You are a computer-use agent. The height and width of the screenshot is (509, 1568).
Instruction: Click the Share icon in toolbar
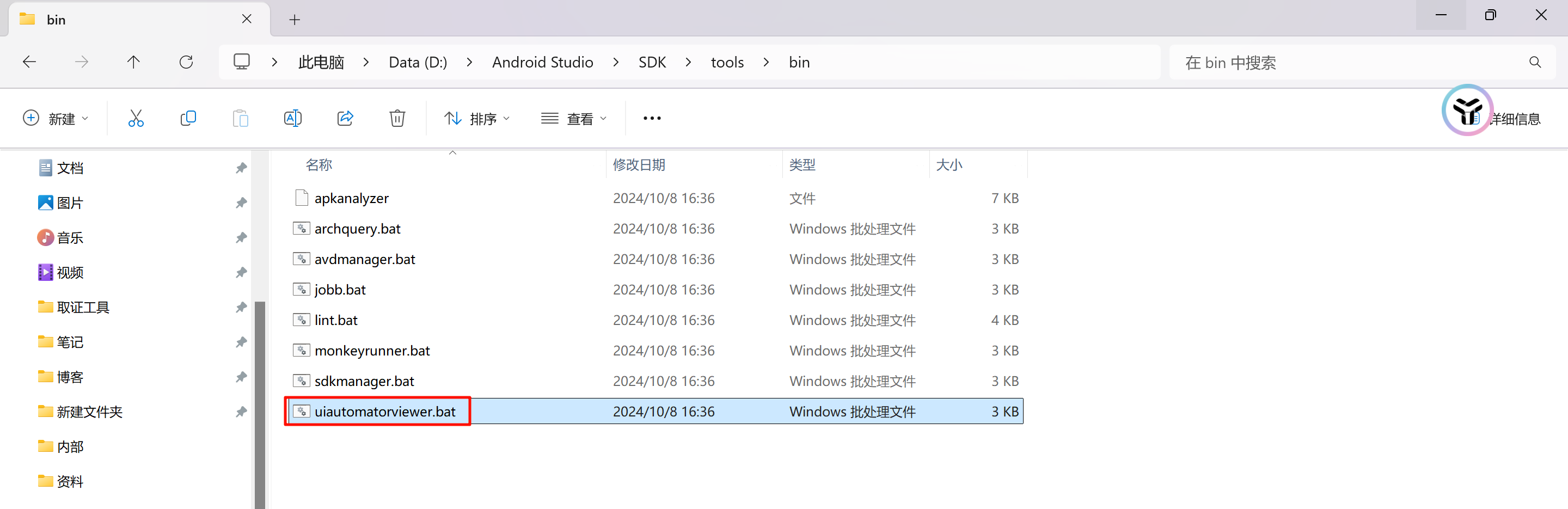pos(345,118)
